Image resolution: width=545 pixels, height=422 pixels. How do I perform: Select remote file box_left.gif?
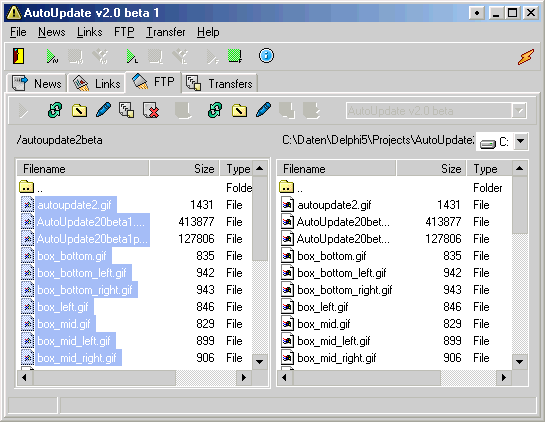[x=63, y=307]
